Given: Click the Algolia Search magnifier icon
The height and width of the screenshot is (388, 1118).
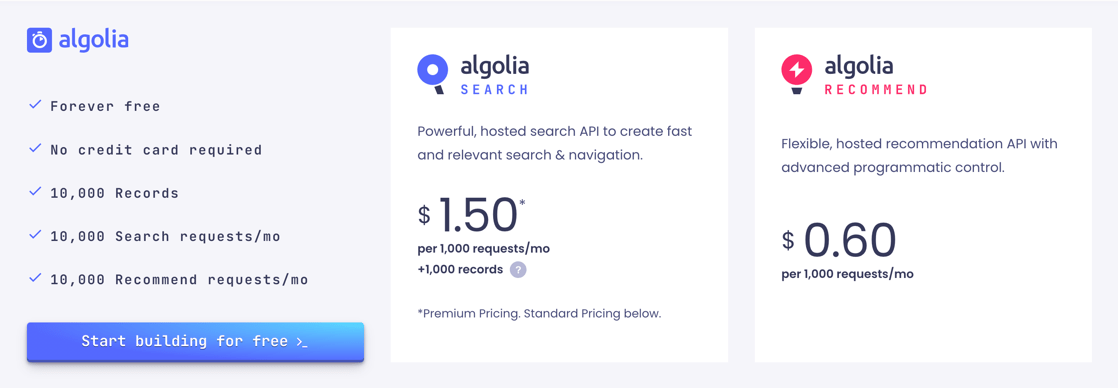Looking at the screenshot, I should pyautogui.click(x=432, y=75).
